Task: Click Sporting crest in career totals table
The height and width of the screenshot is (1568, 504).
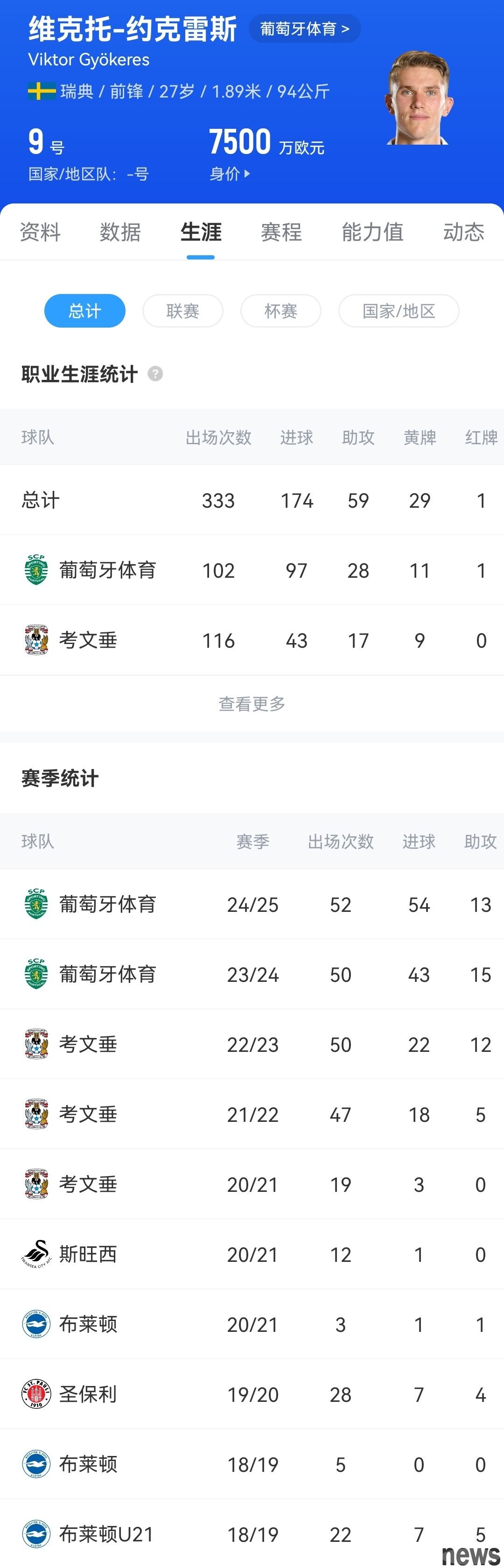Action: (x=36, y=570)
